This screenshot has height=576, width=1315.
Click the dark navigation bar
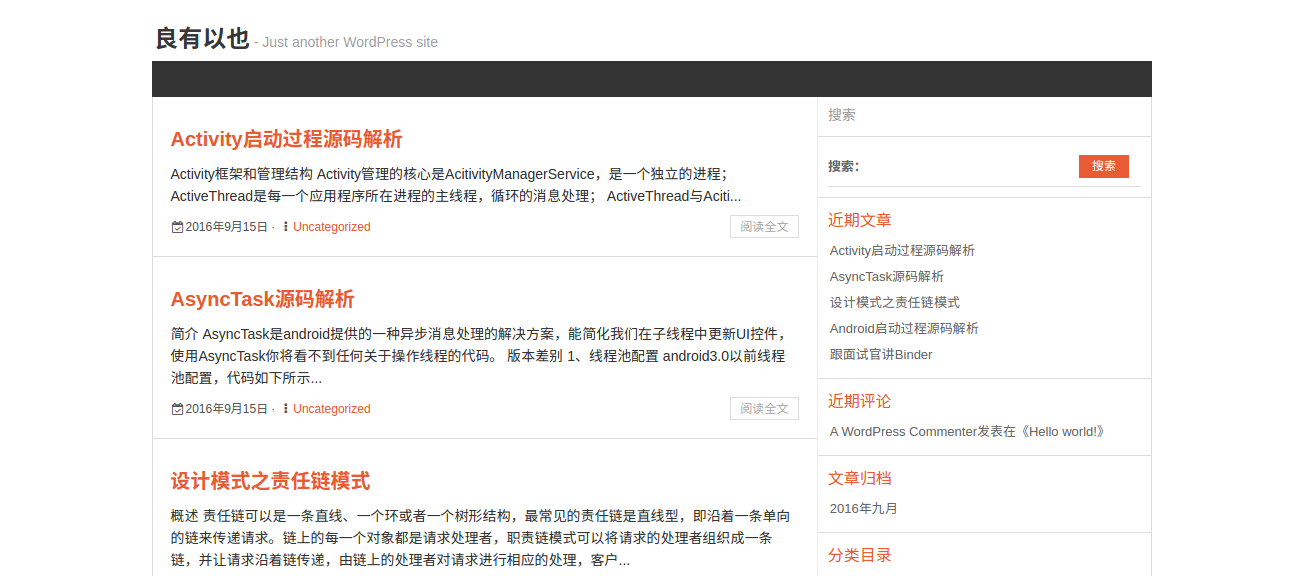652,79
